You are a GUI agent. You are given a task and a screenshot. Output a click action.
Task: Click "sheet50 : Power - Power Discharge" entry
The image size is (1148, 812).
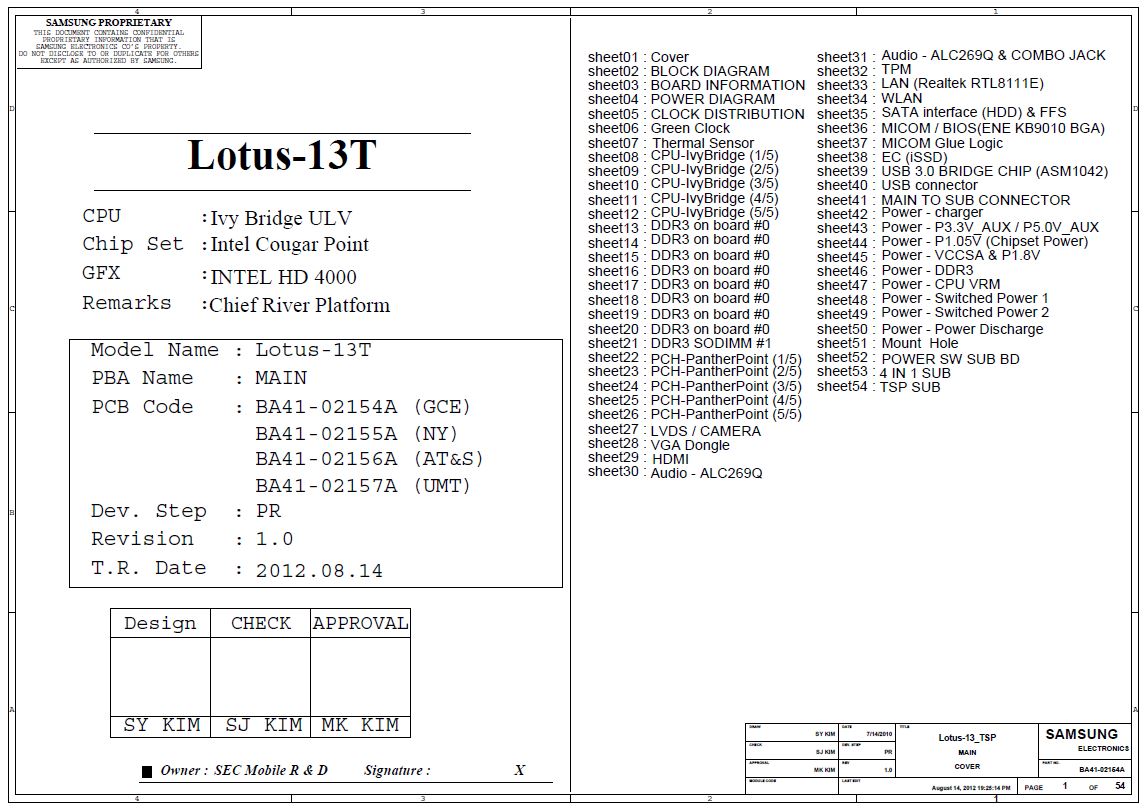pyautogui.click(x=931, y=329)
